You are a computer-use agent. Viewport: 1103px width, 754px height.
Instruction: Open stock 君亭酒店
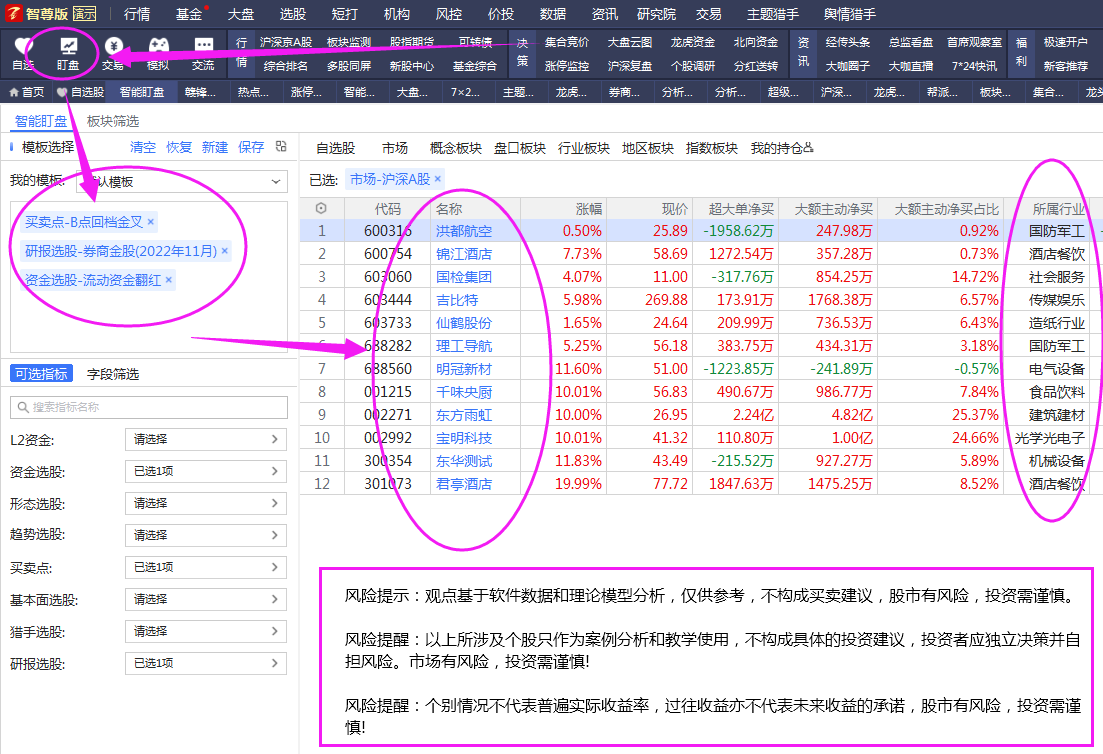click(x=464, y=484)
